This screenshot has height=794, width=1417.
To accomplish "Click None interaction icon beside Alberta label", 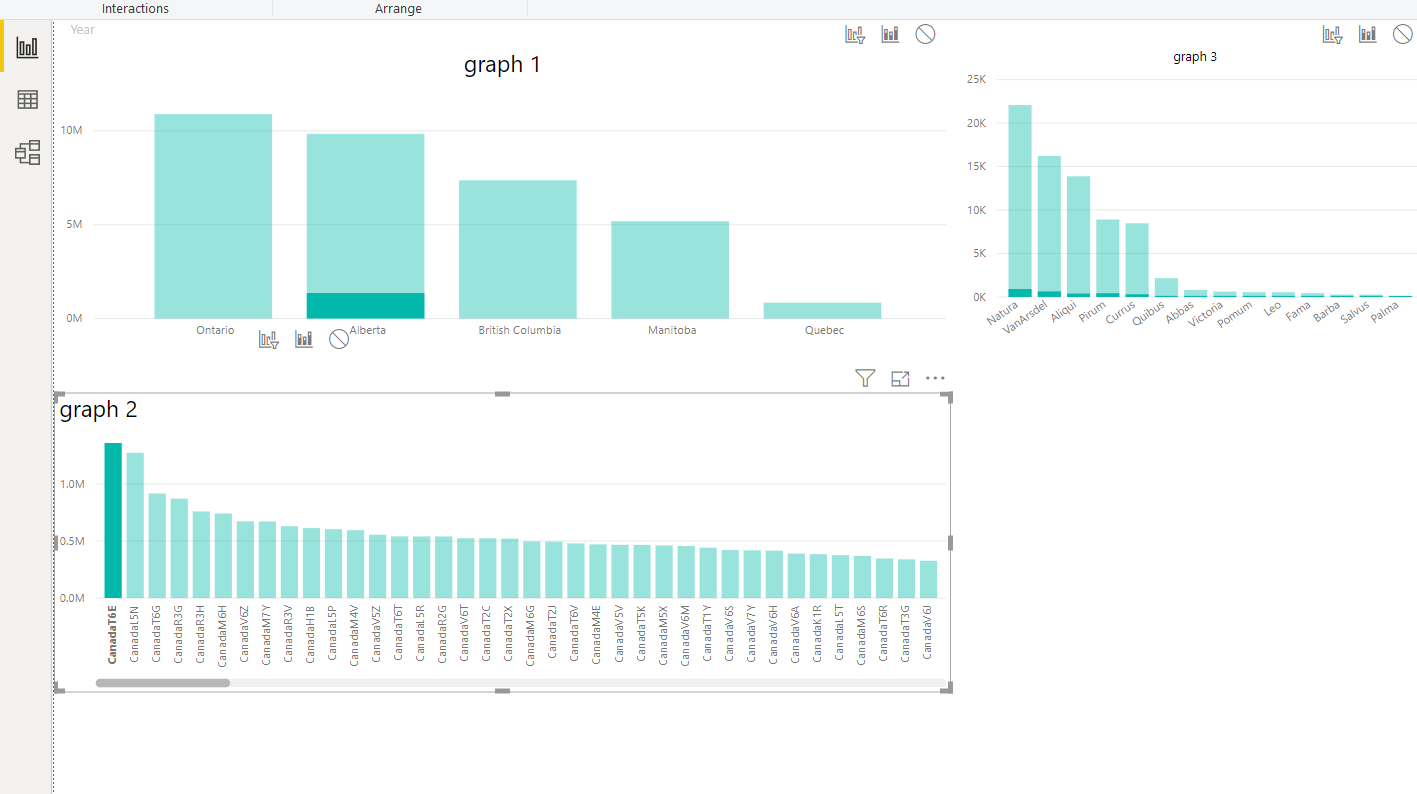I will [339, 340].
